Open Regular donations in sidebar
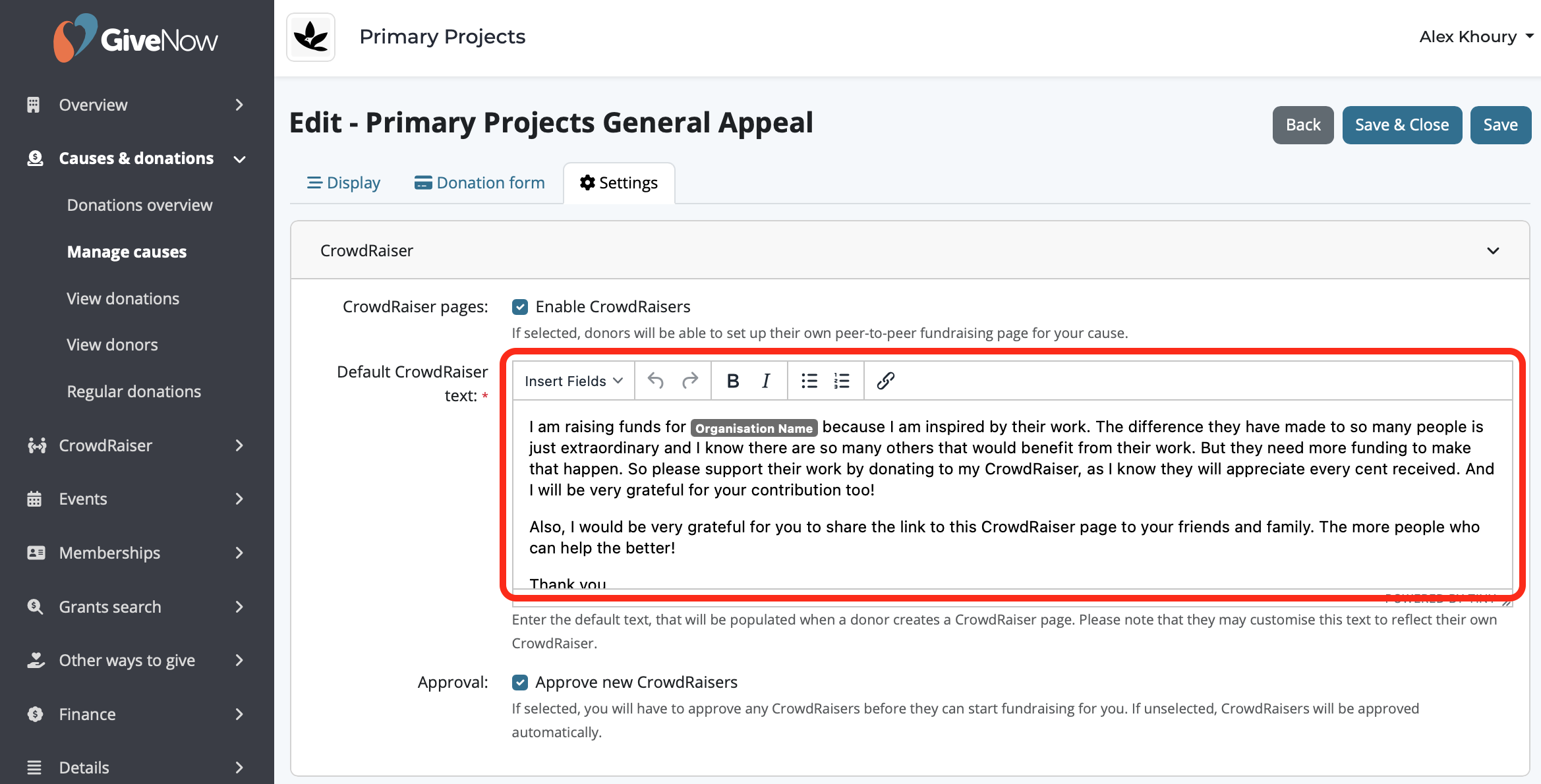 tap(134, 391)
